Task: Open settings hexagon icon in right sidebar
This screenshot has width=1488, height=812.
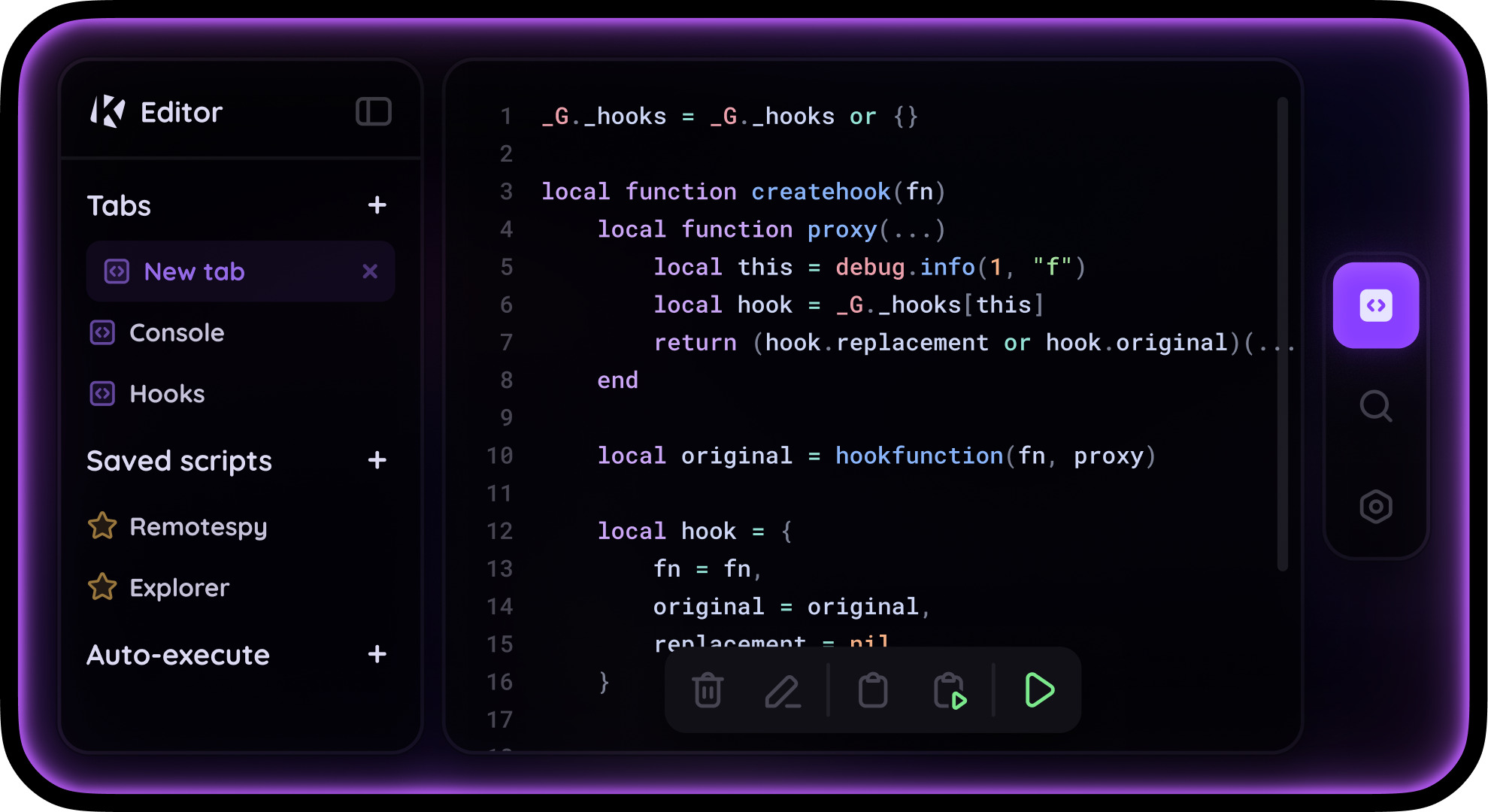Action: pyautogui.click(x=1375, y=506)
